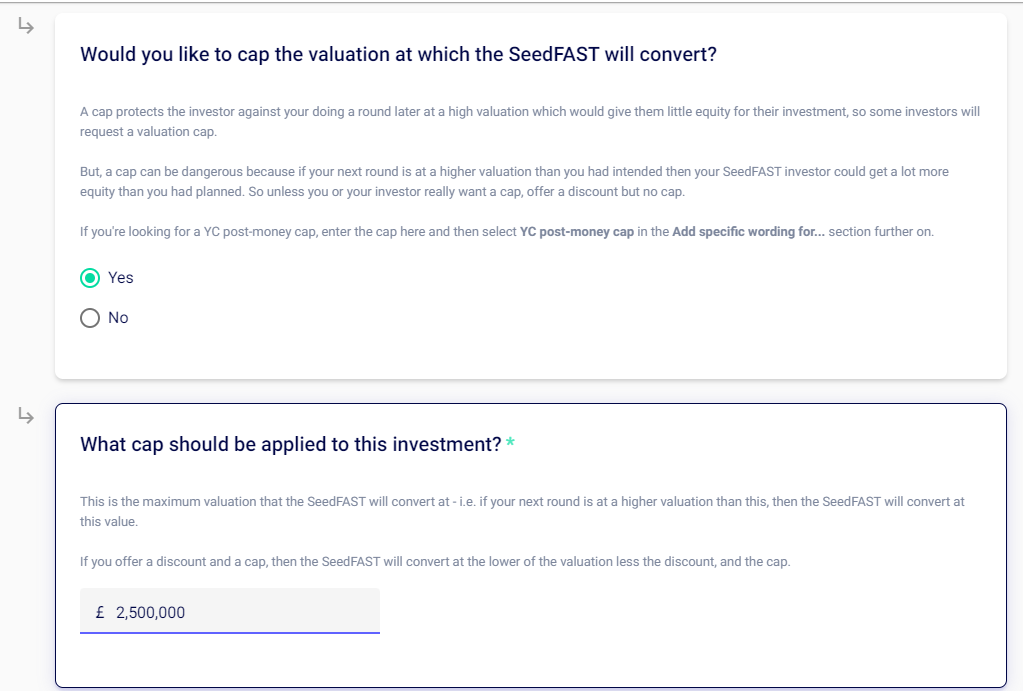
Task: Click the "Would you like to cap the valuation" heading
Action: 398,54
